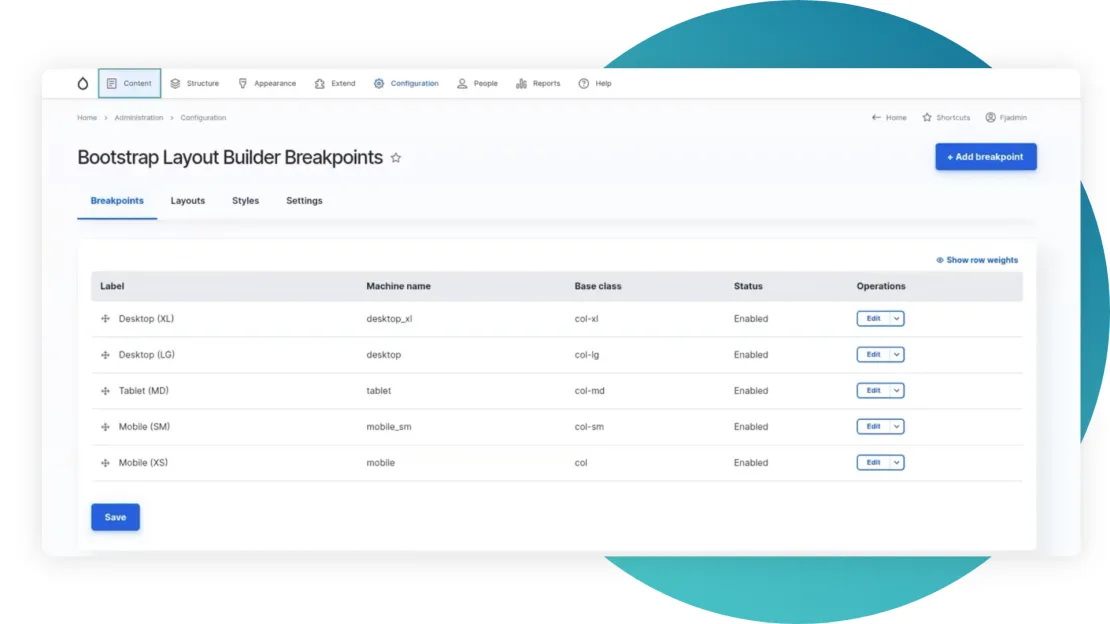Image resolution: width=1110 pixels, height=624 pixels.
Task: Click the Configuration breadcrumb link
Action: 203,118
